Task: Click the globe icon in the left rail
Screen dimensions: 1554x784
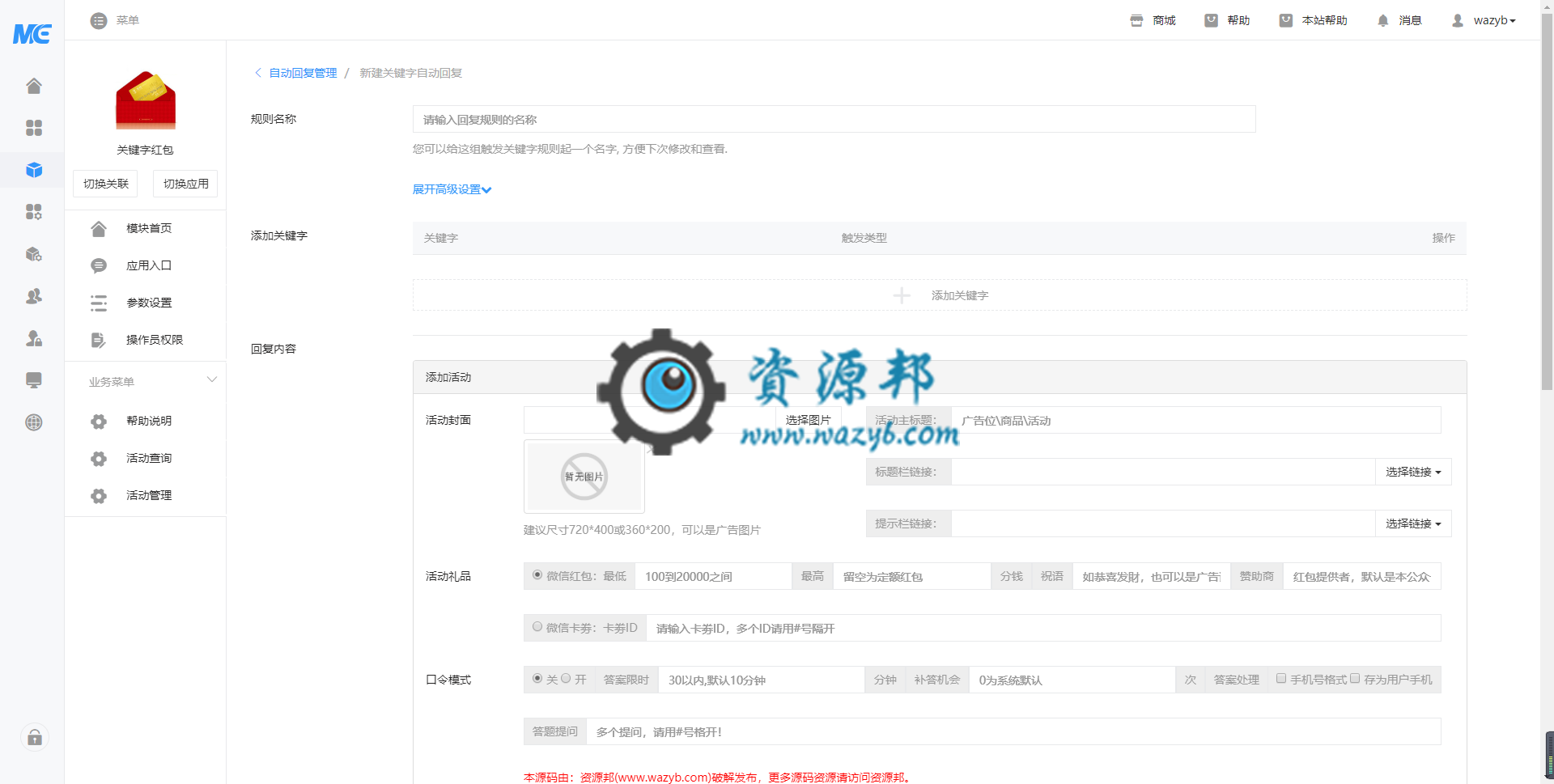Action: click(33, 422)
